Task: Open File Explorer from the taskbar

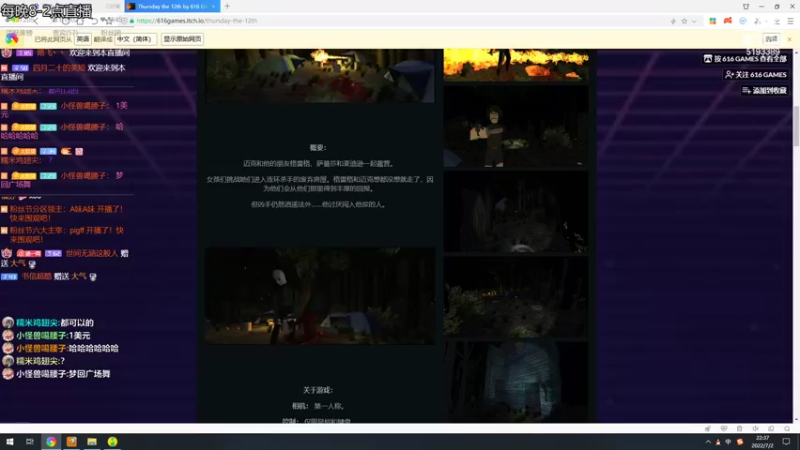Action: coord(92,442)
